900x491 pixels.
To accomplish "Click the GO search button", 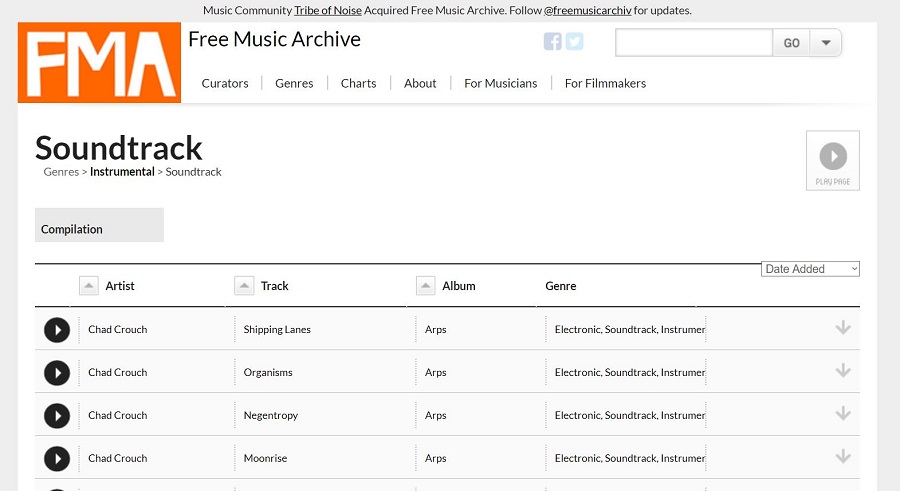I will [792, 42].
